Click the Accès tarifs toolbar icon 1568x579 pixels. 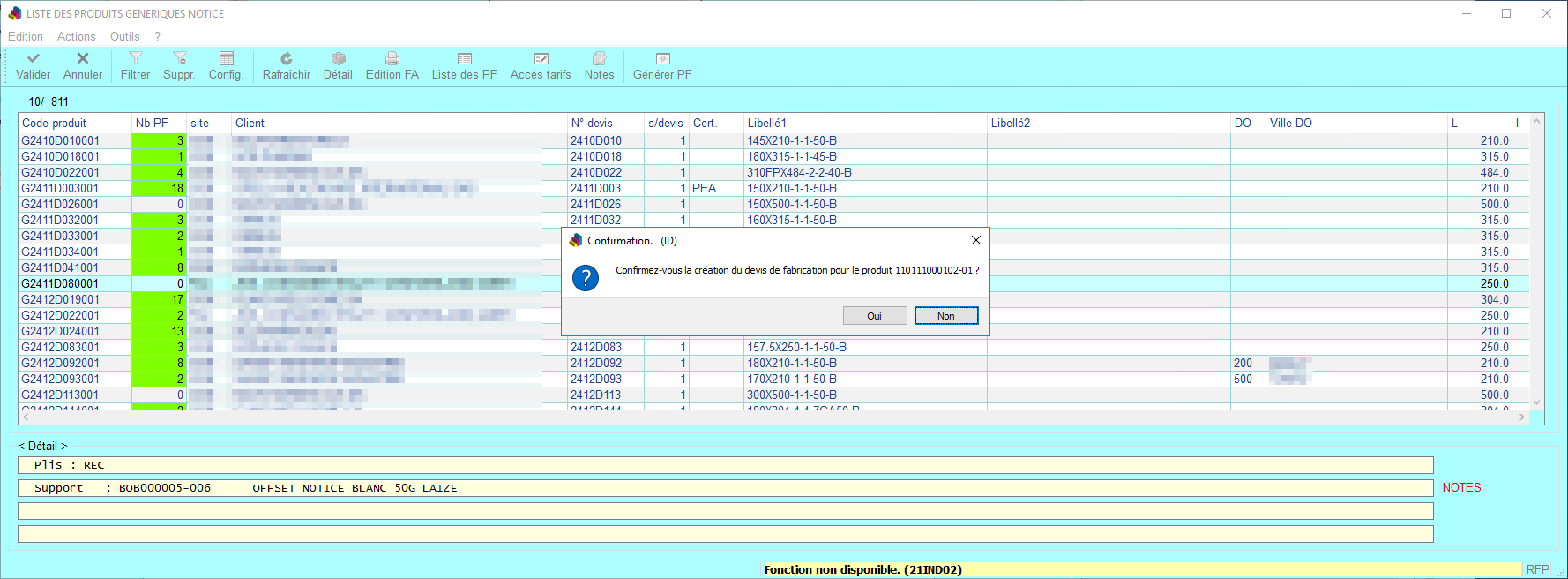(x=541, y=58)
